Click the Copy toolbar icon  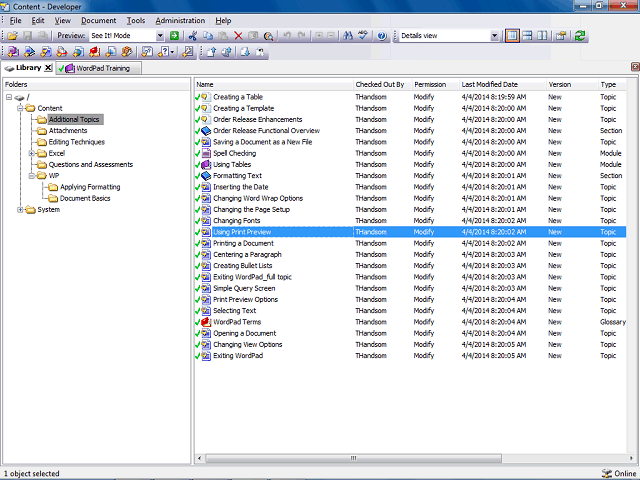[x=208, y=36]
